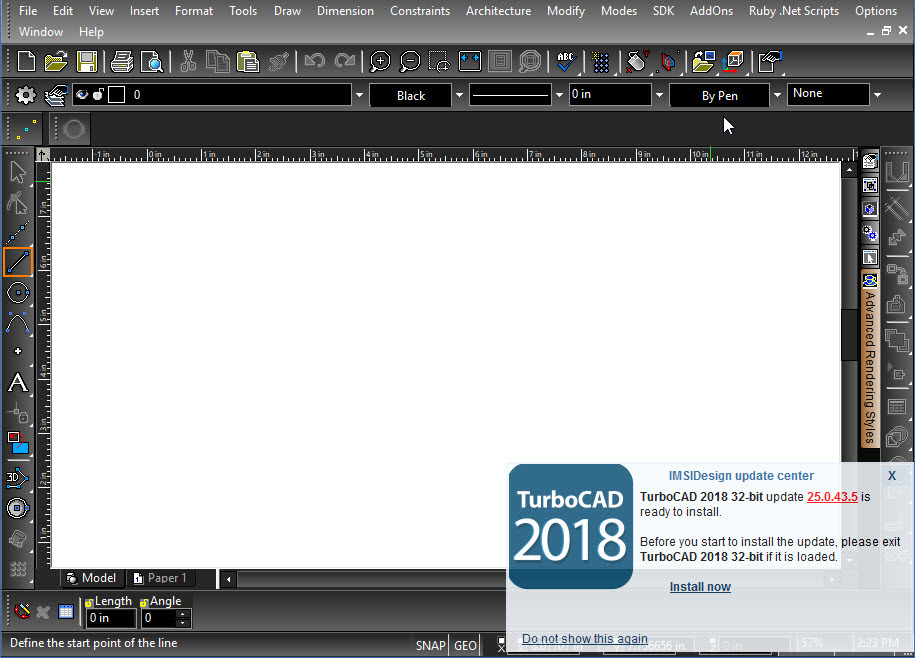Expand the layer 0 dropdown arrow

click(x=359, y=94)
